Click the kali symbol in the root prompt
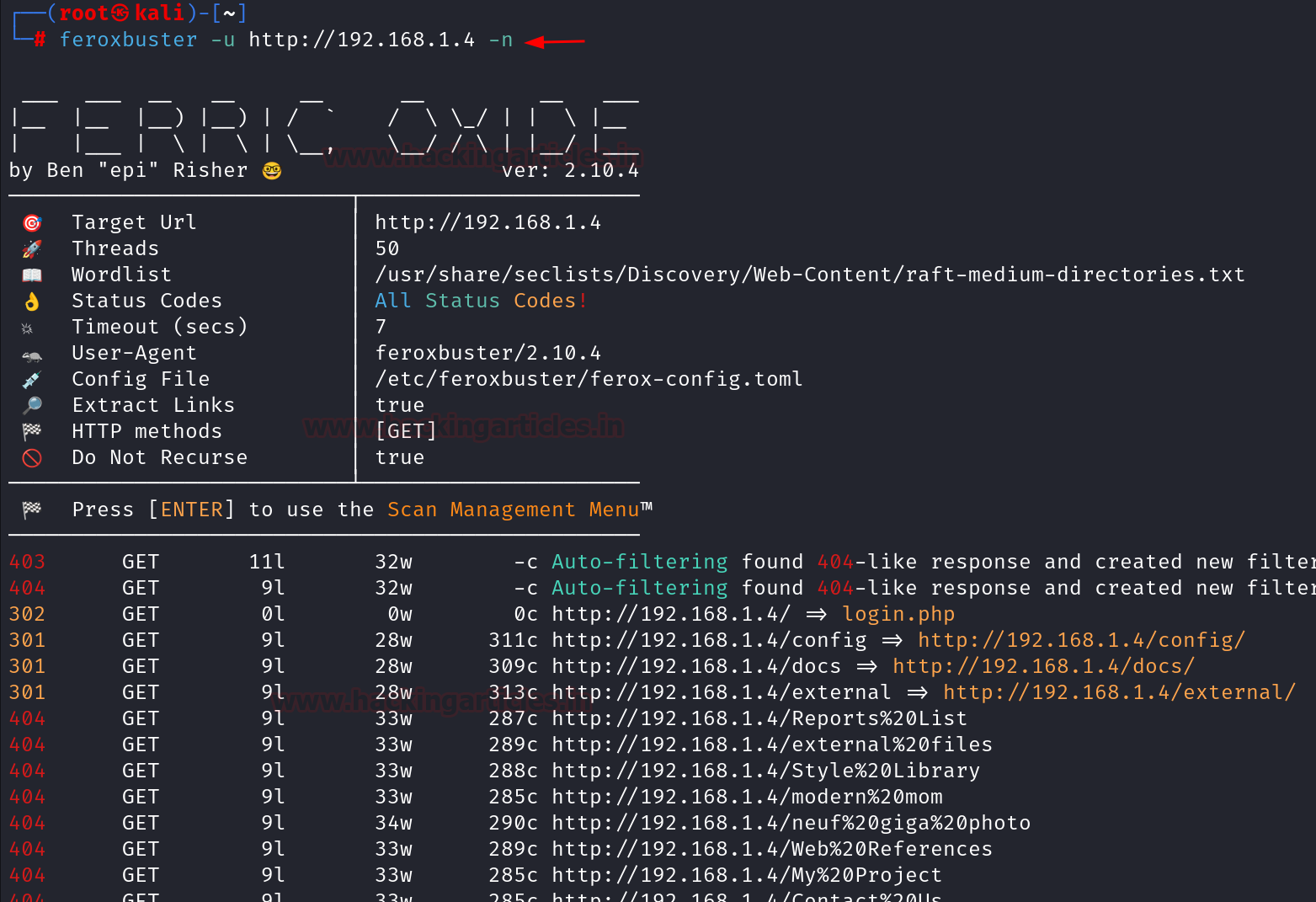Viewport: 1316px width, 902px height. coord(120,13)
